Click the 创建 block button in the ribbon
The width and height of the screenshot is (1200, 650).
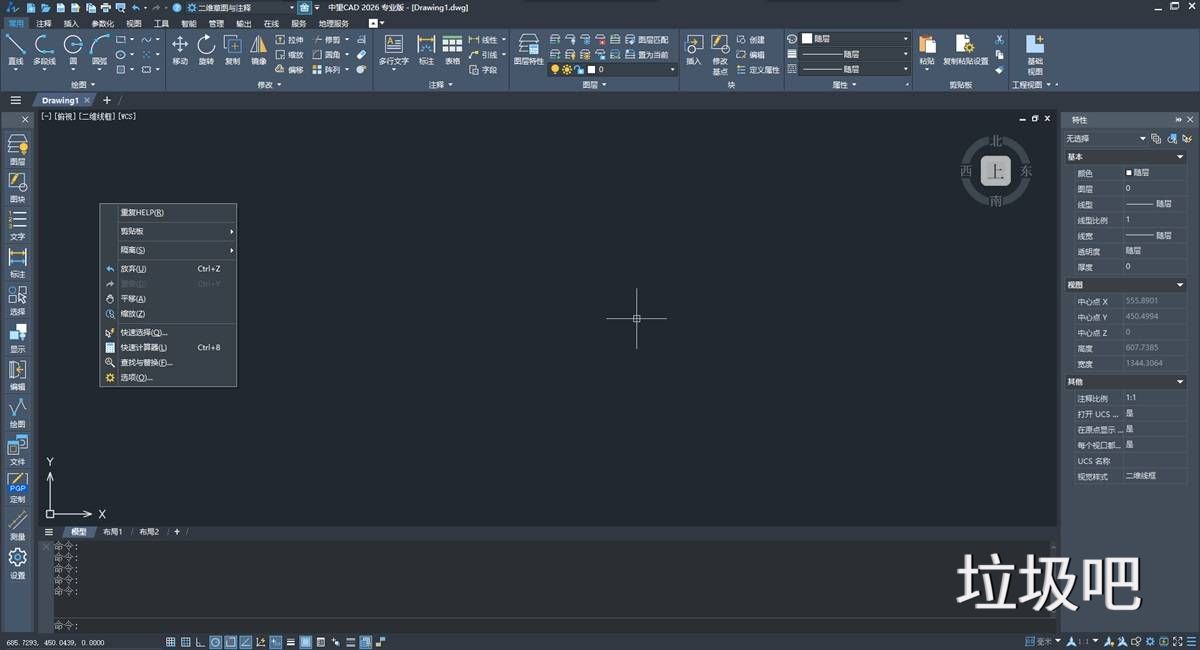pyautogui.click(x=756, y=40)
